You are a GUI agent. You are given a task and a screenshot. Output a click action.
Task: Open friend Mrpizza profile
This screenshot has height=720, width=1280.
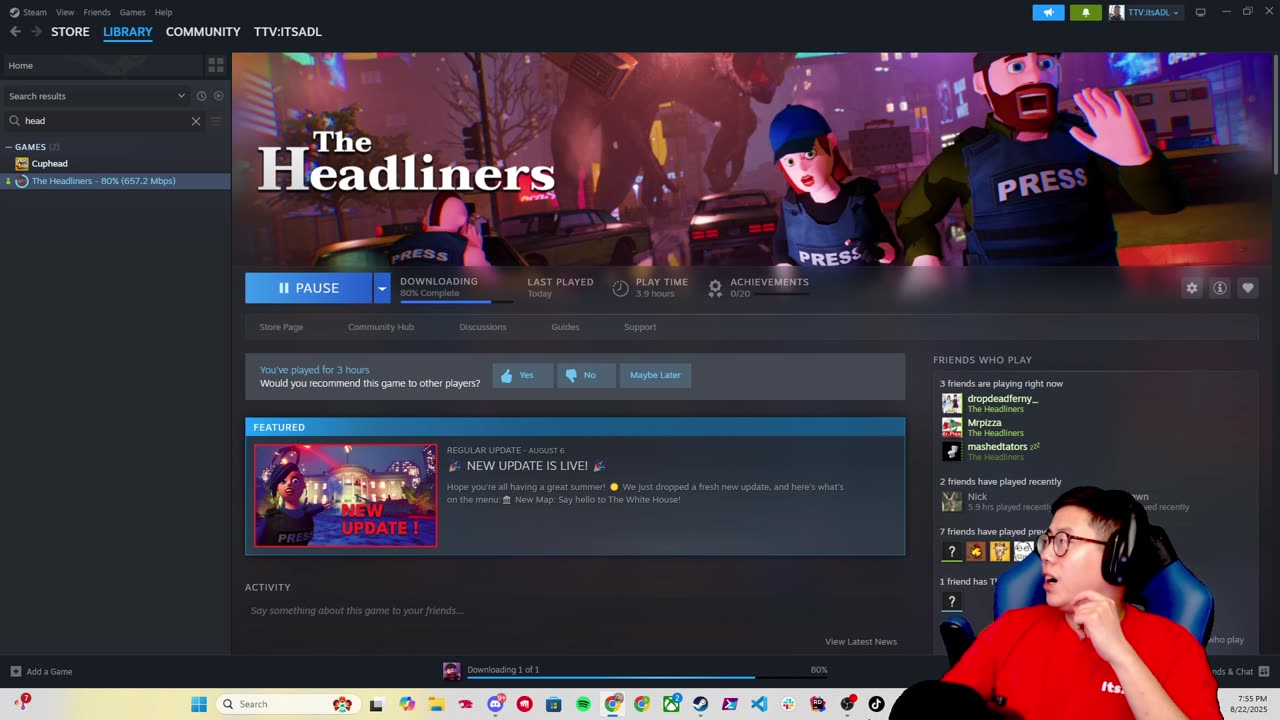[x=984, y=423]
